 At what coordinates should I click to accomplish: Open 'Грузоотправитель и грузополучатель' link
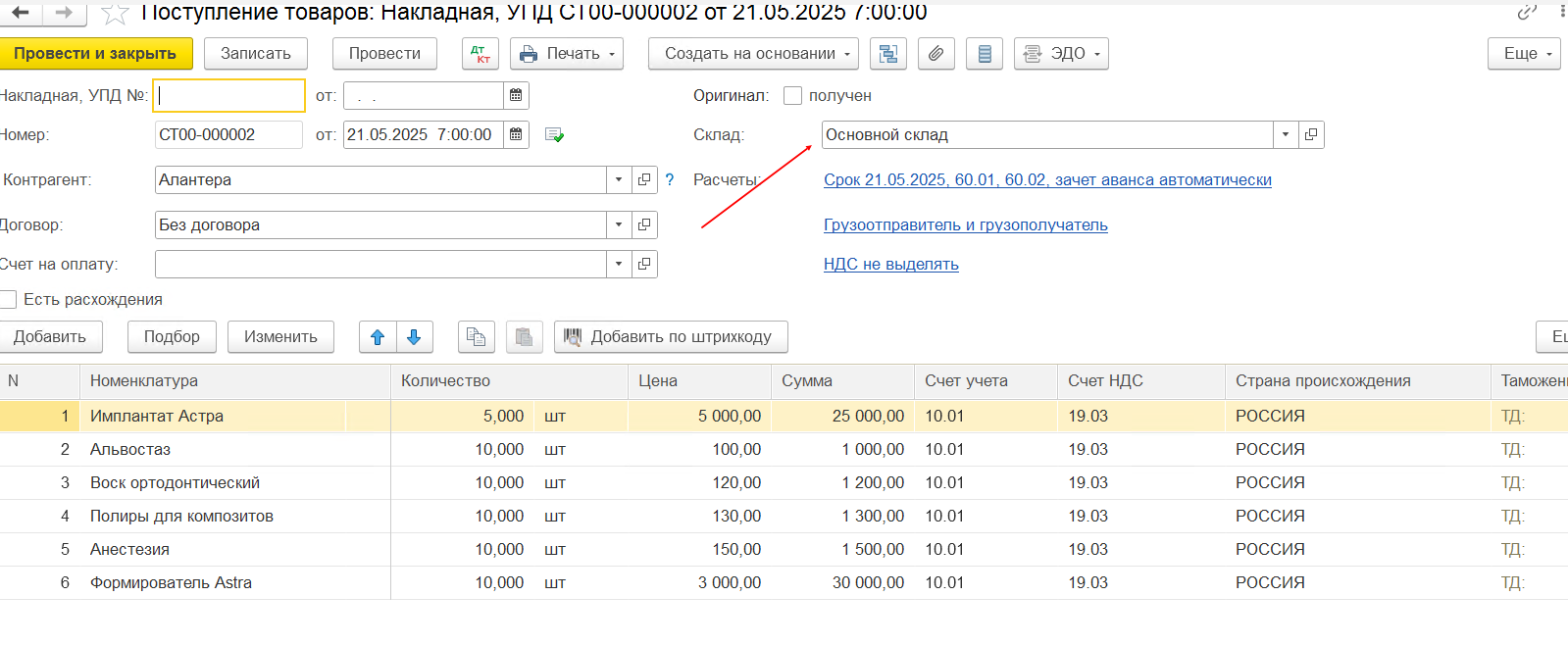point(966,224)
